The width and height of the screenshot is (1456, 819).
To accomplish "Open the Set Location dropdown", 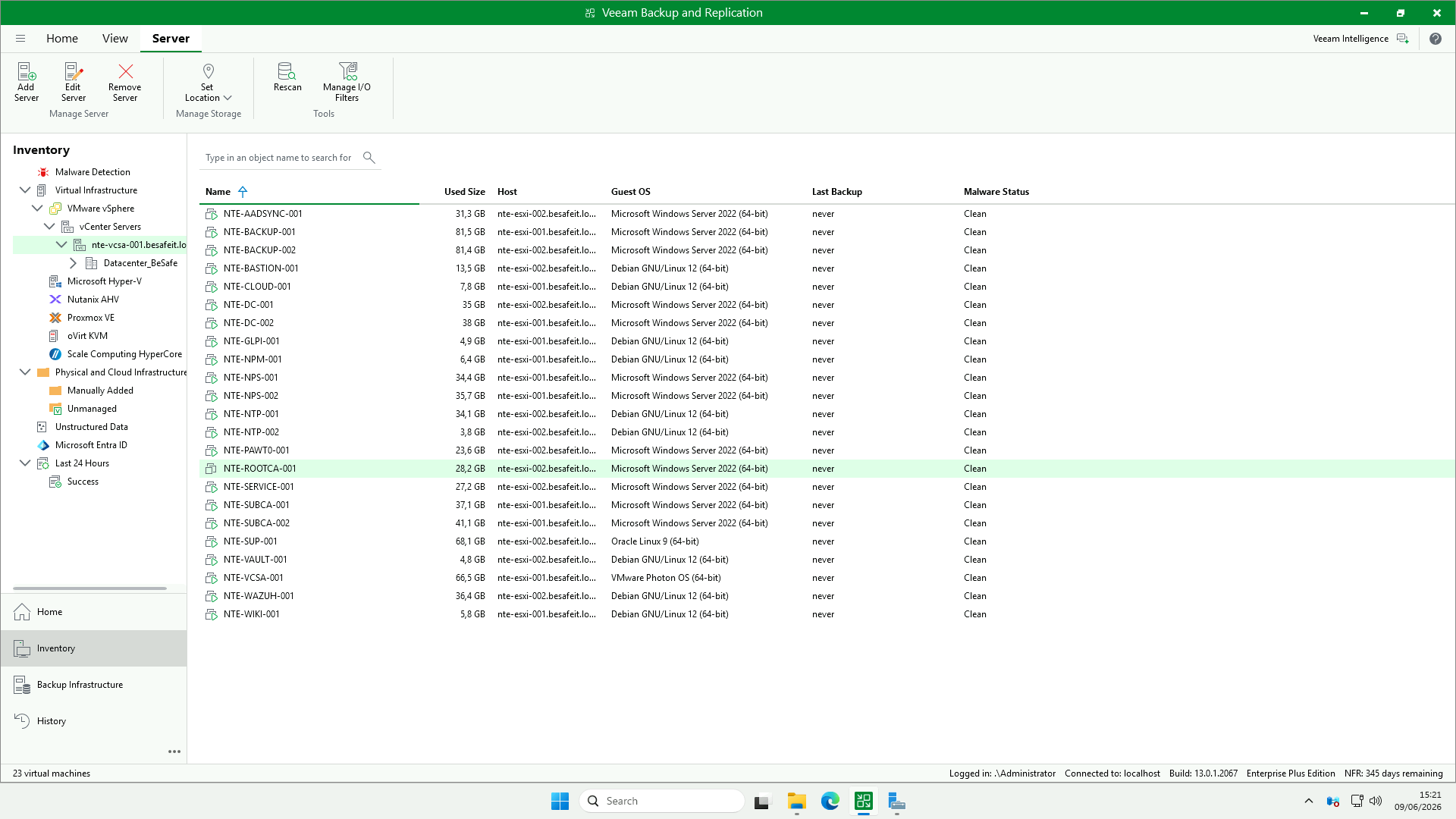I will tap(209, 82).
